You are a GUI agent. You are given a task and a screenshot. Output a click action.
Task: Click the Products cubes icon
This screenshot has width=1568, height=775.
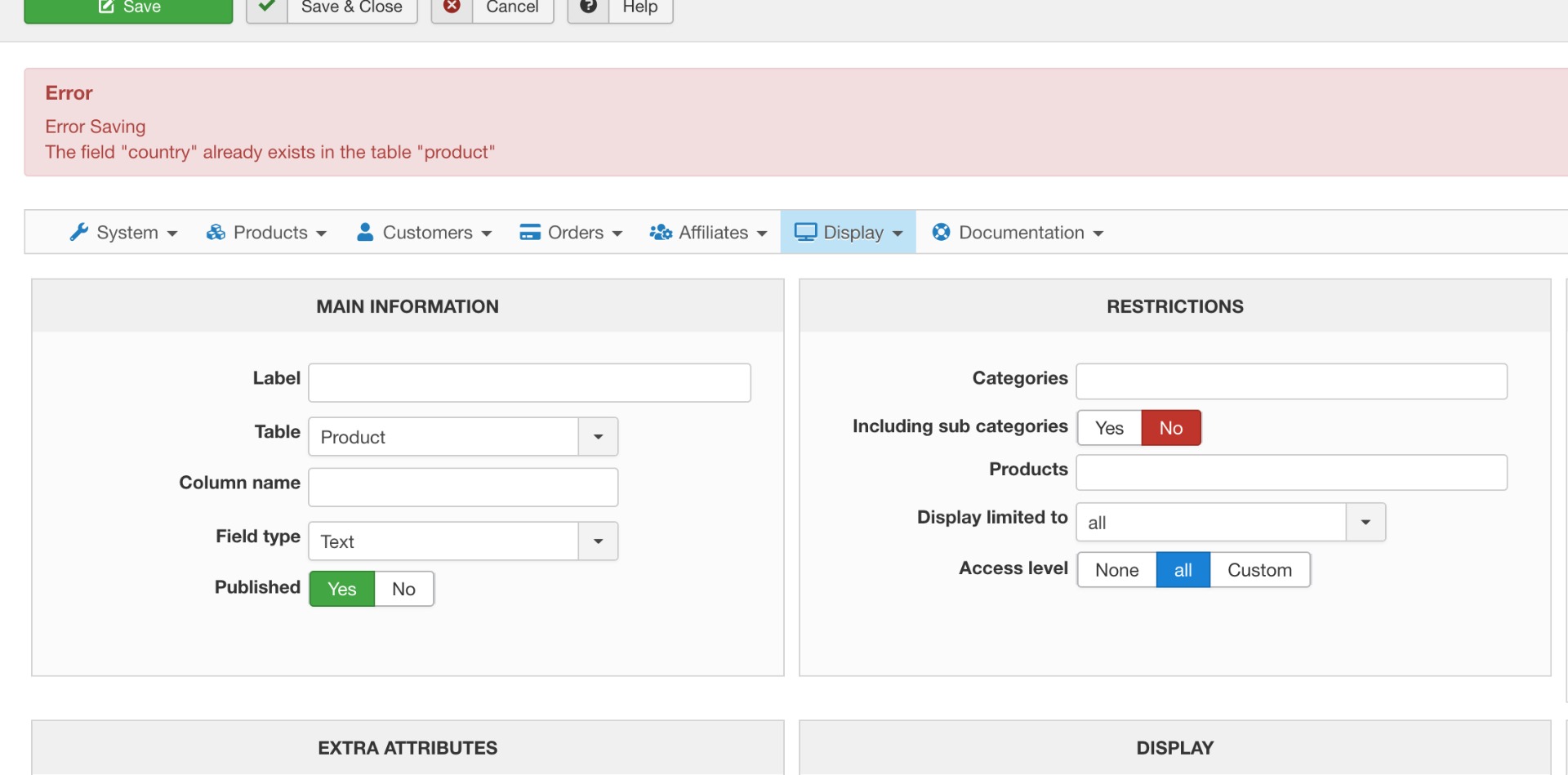pos(216,232)
